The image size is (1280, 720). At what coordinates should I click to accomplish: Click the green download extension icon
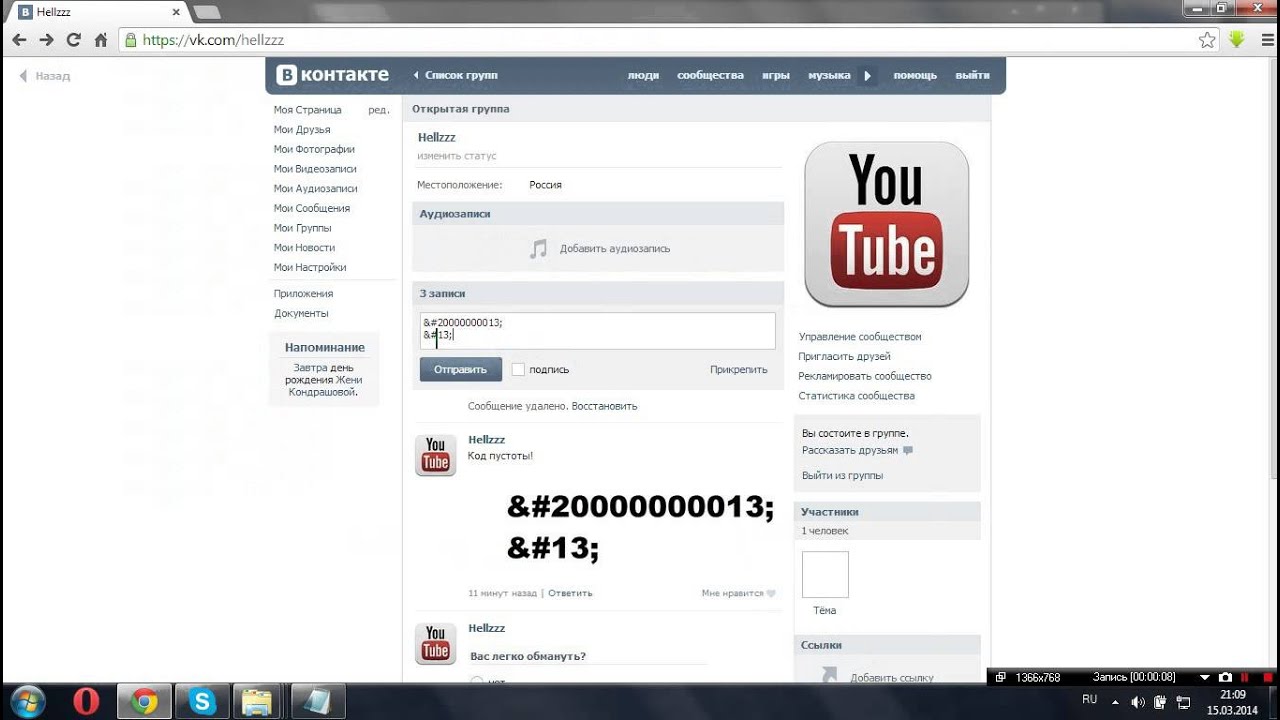1237,40
